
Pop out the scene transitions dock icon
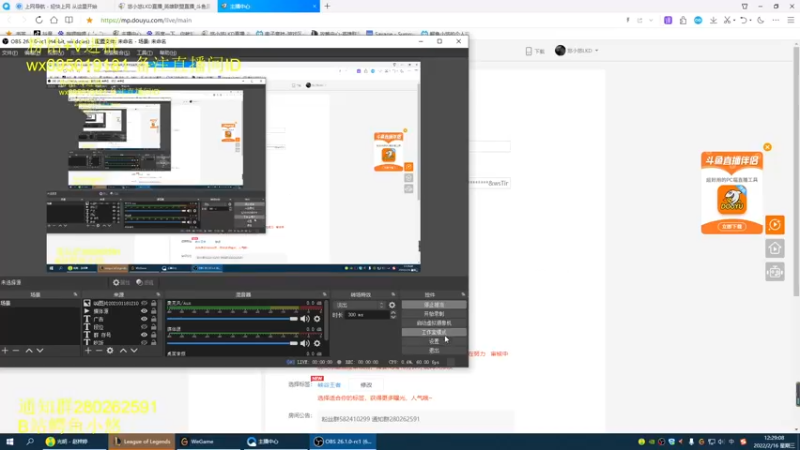click(x=393, y=294)
